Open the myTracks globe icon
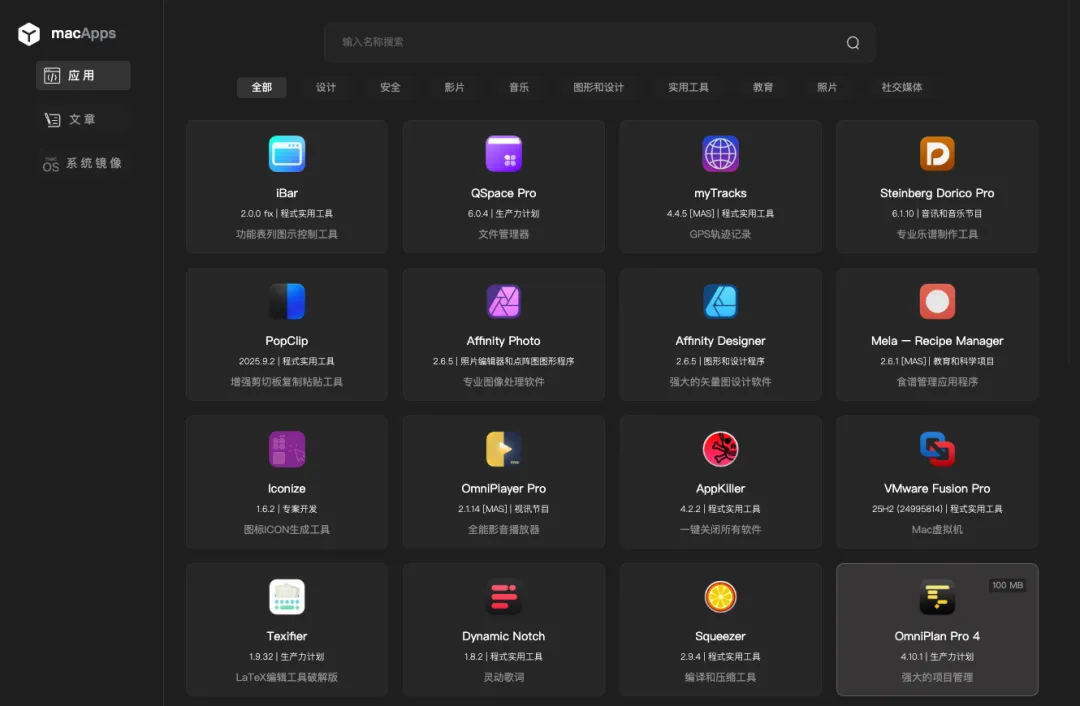This screenshot has width=1080, height=706. 720,154
